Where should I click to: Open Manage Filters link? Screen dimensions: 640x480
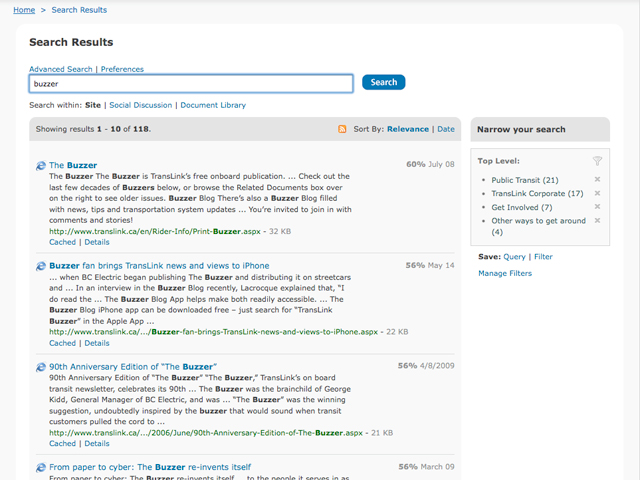pyautogui.click(x=504, y=273)
